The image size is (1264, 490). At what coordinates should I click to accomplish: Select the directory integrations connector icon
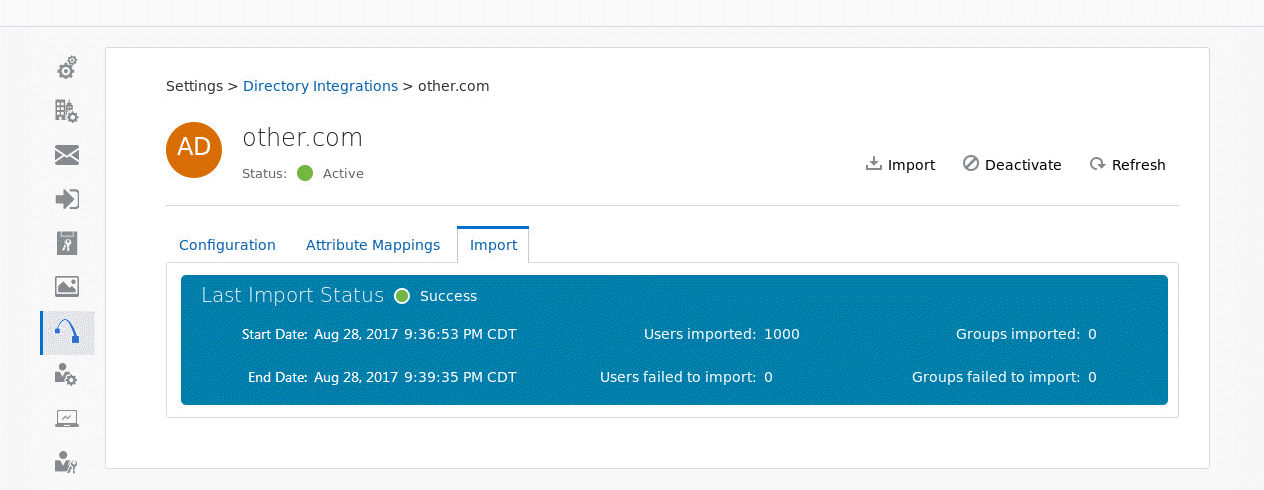pos(67,332)
